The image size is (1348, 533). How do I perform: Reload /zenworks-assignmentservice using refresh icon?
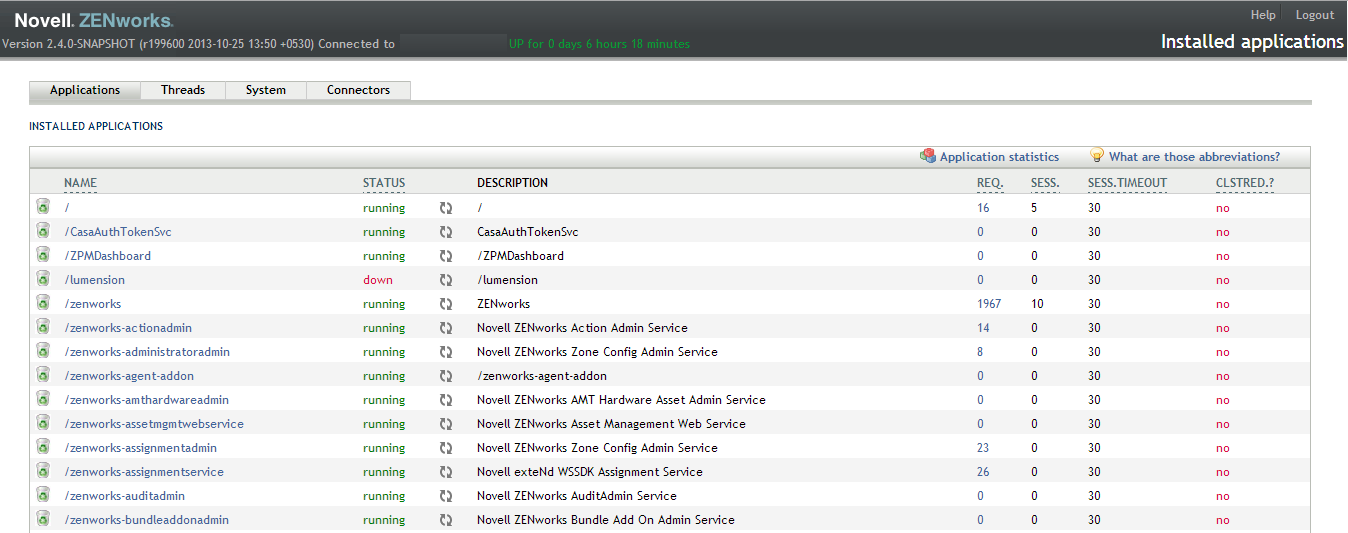(x=446, y=472)
